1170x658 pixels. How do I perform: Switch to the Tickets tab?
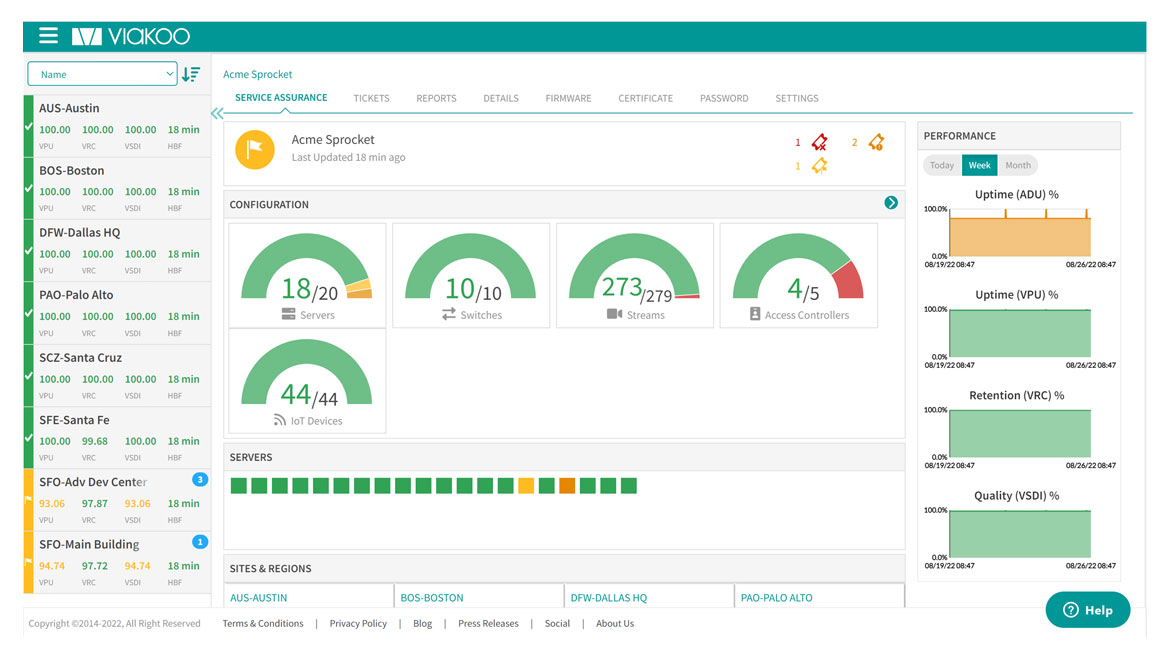pos(371,98)
